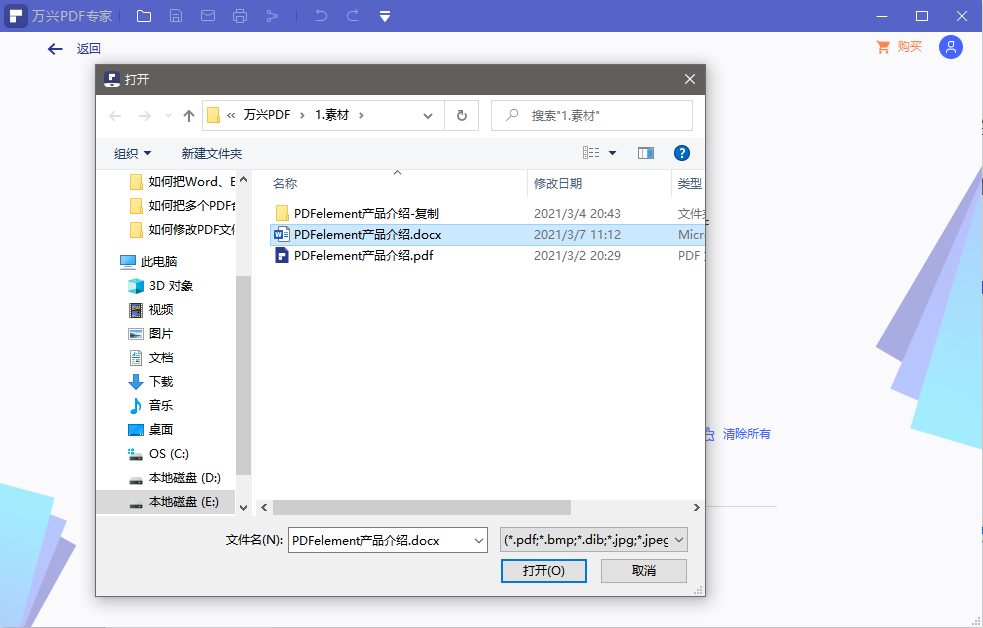Open the user account avatar

point(950,47)
